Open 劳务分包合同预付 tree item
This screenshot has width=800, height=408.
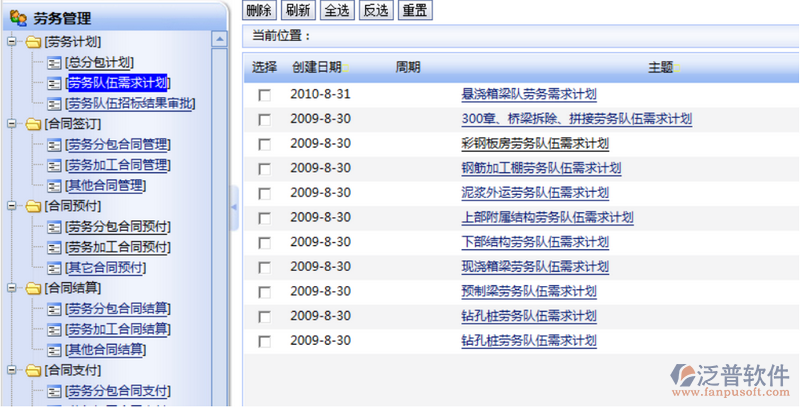click(x=118, y=227)
